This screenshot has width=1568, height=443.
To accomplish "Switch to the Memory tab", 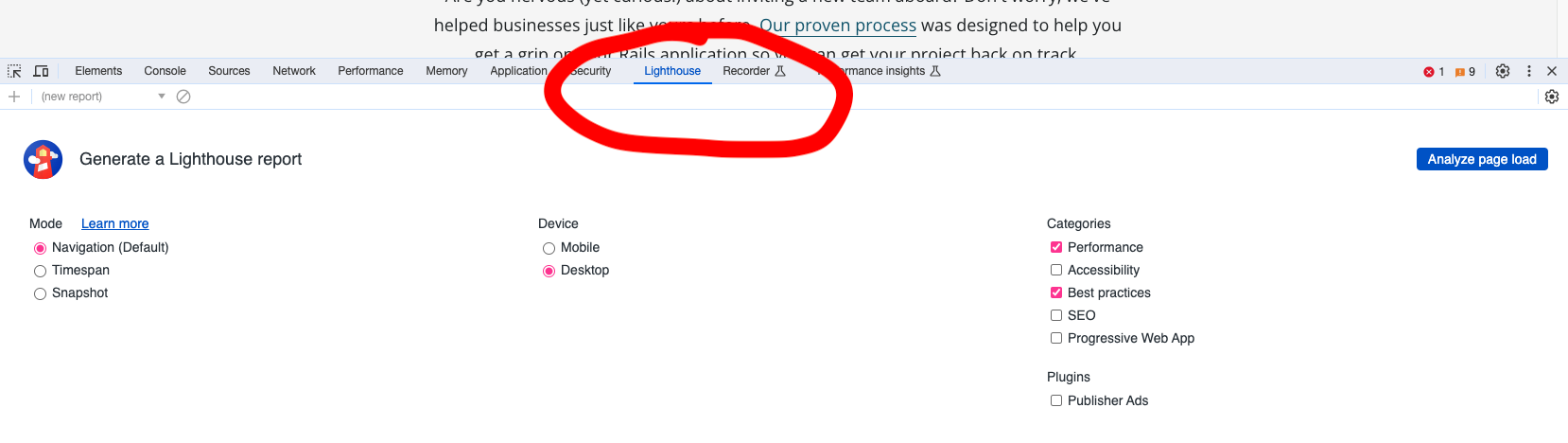I will [x=446, y=71].
